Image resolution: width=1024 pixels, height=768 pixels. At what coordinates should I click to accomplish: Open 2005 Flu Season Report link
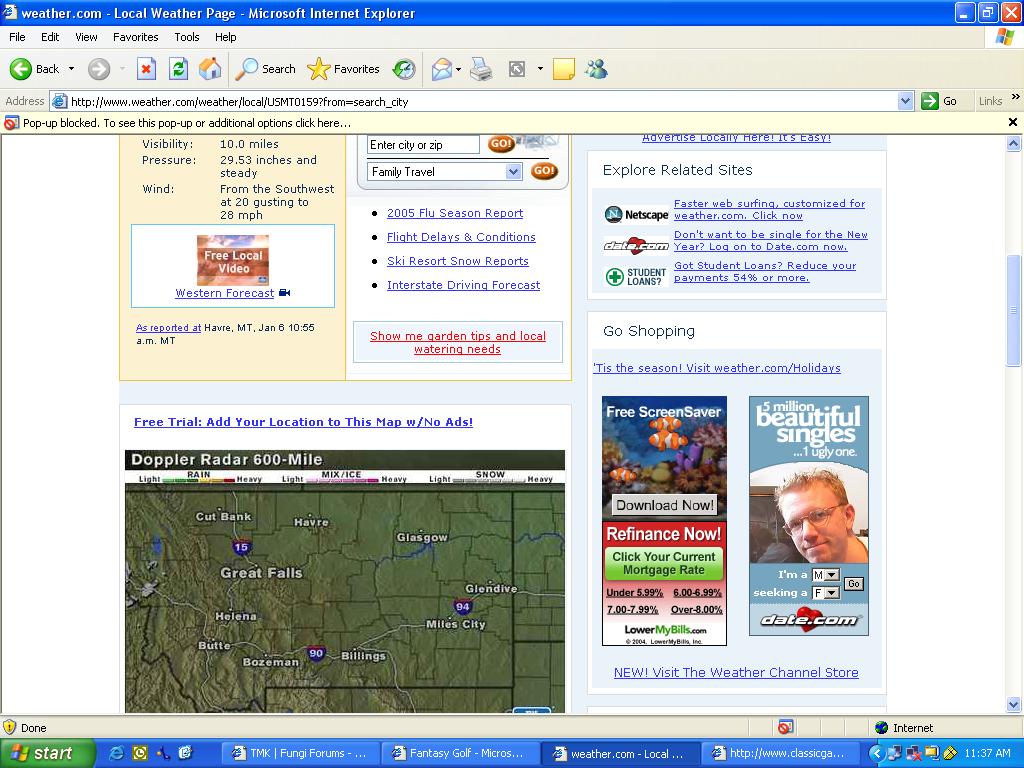pos(455,213)
